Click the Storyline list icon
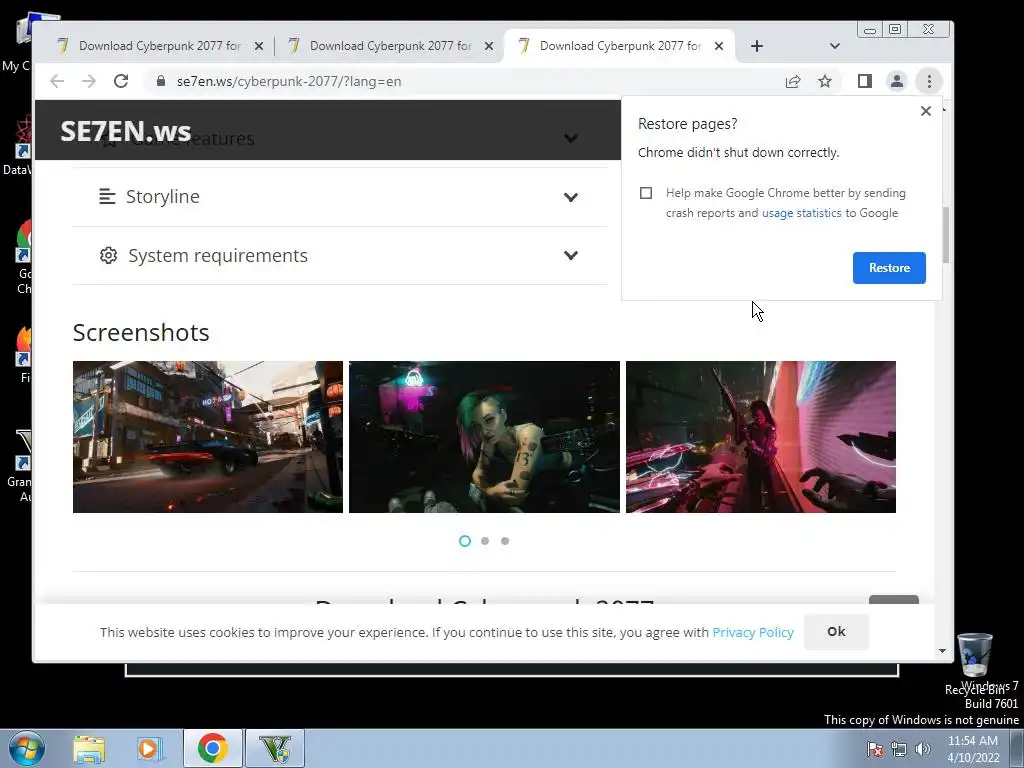The height and width of the screenshot is (768, 1024). 107,197
